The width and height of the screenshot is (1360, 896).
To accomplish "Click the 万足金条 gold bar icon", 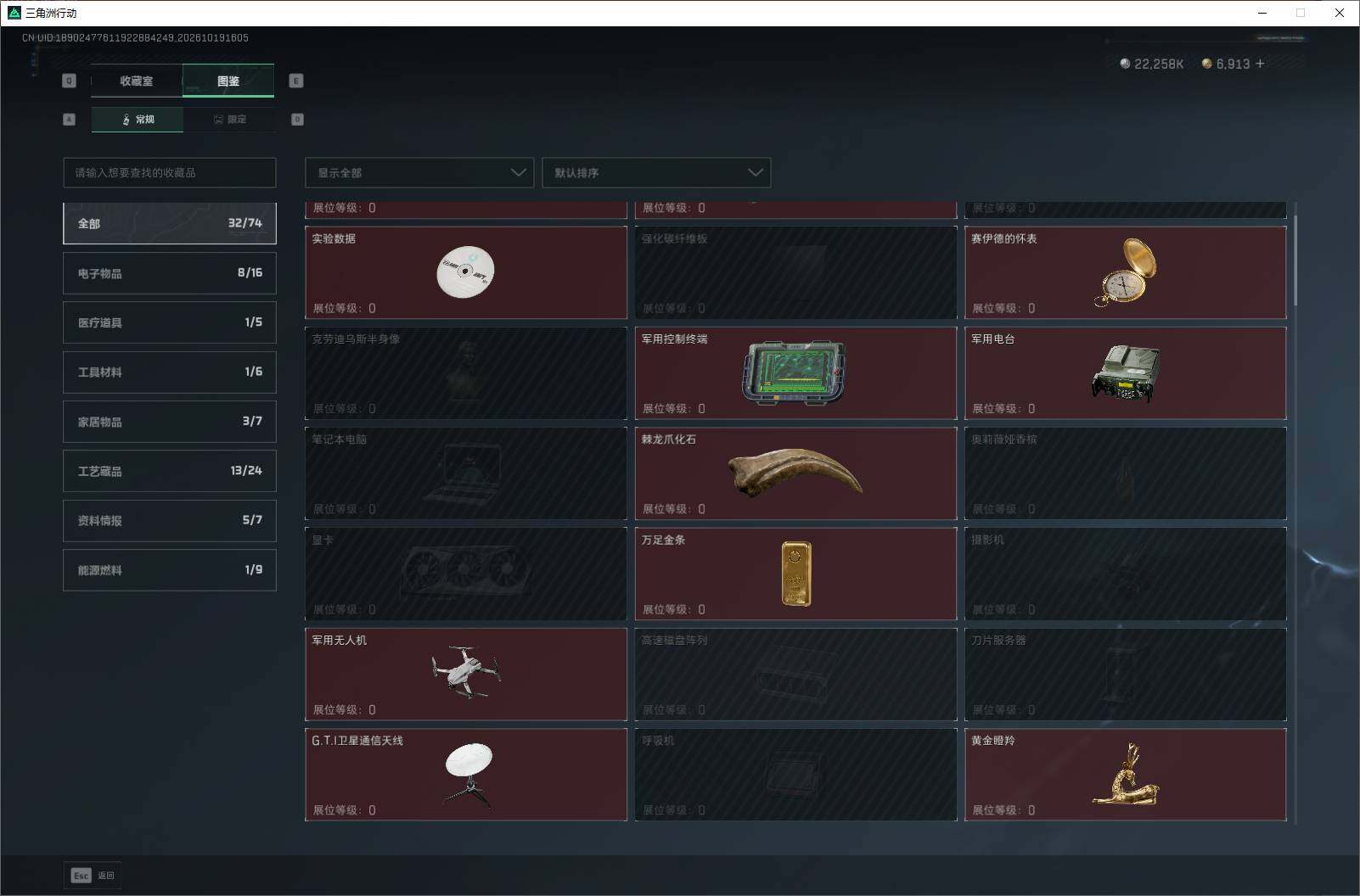I will [x=796, y=574].
